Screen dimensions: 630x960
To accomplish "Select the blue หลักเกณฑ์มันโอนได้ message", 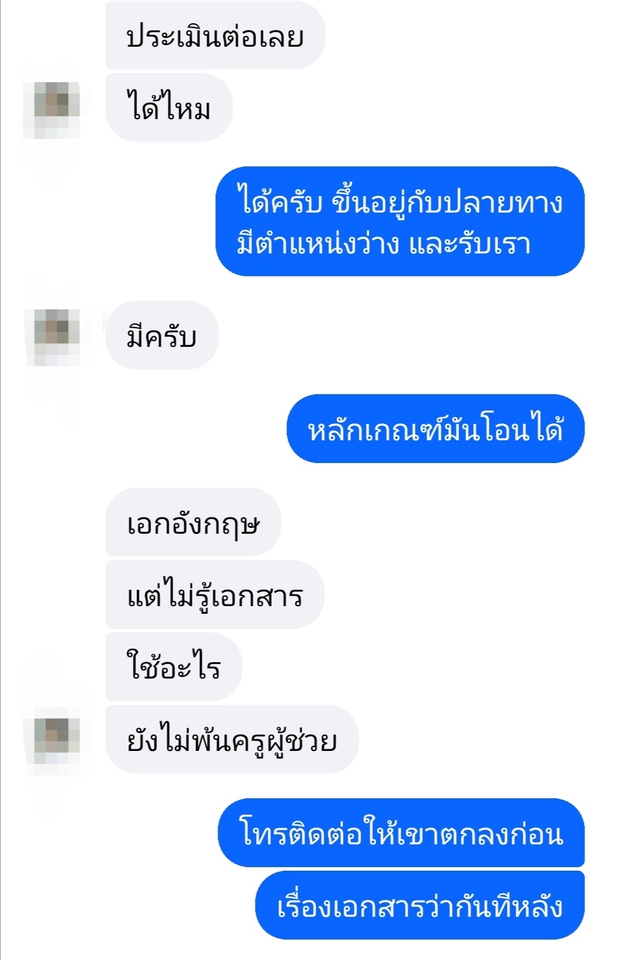I will pos(435,429).
